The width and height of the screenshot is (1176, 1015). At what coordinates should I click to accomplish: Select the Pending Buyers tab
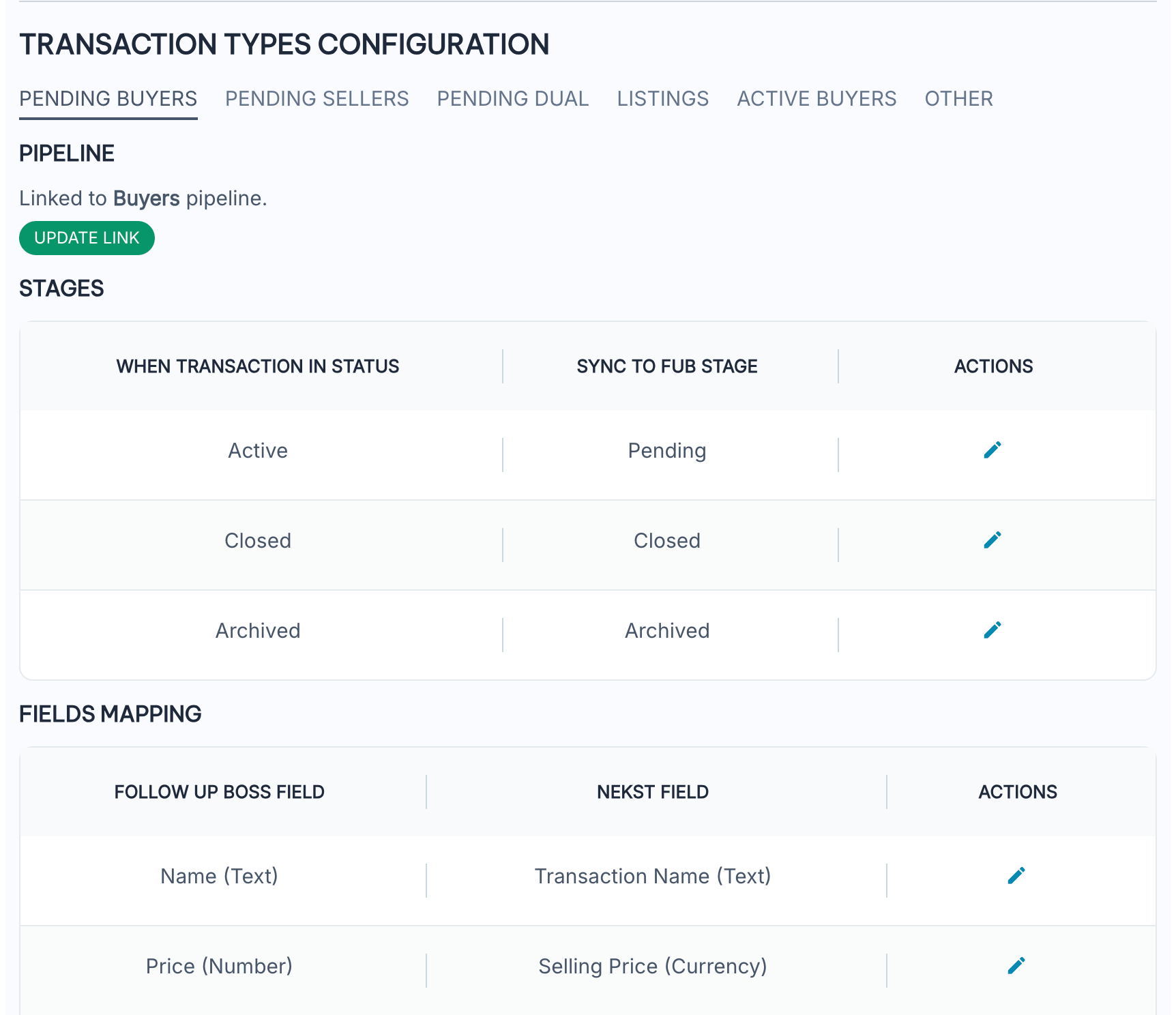click(x=108, y=99)
